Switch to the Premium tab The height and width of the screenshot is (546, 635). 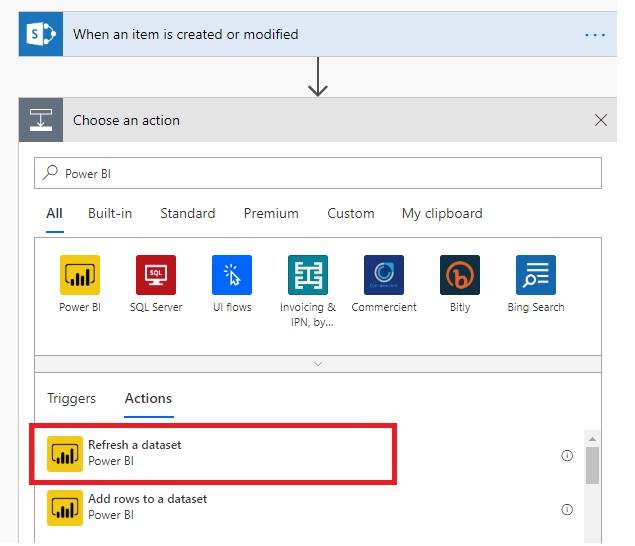(271, 213)
